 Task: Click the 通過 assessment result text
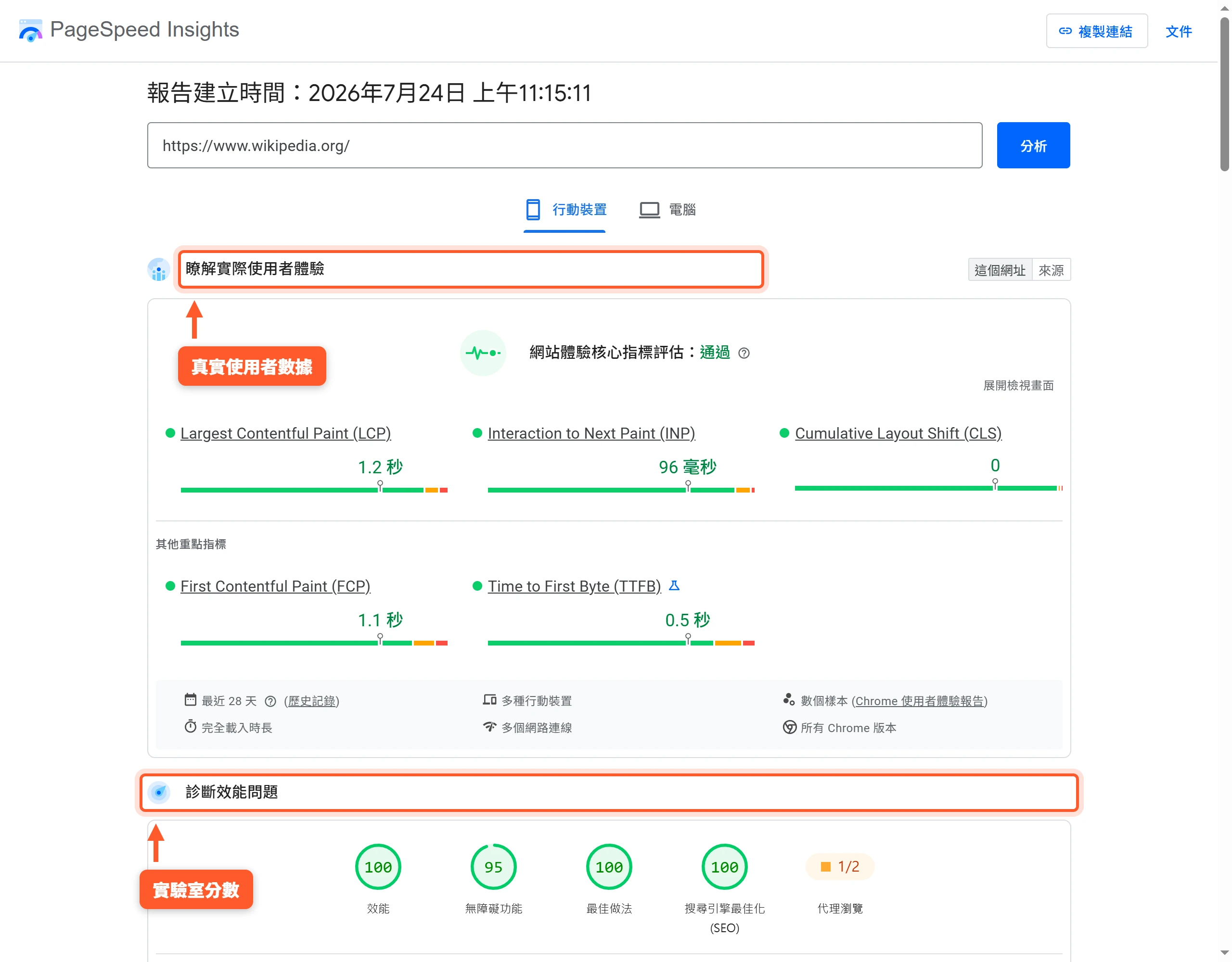(x=715, y=353)
